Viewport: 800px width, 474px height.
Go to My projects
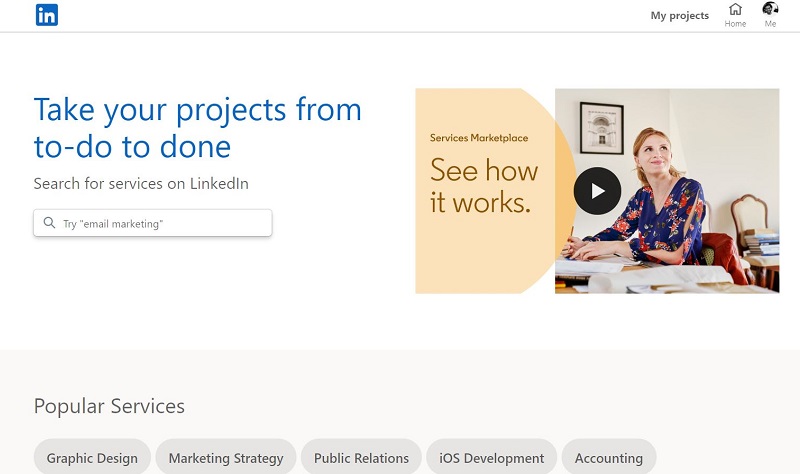pyautogui.click(x=679, y=16)
